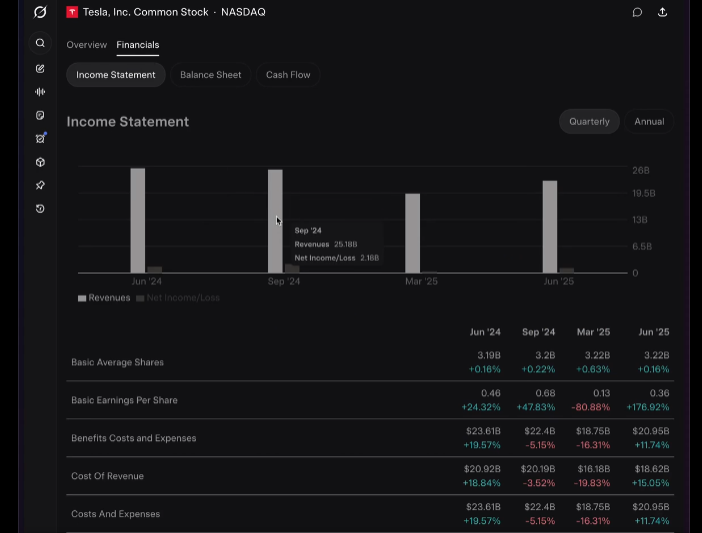Click the Jun '25 net income bar
The height and width of the screenshot is (533, 702).
click(567, 270)
